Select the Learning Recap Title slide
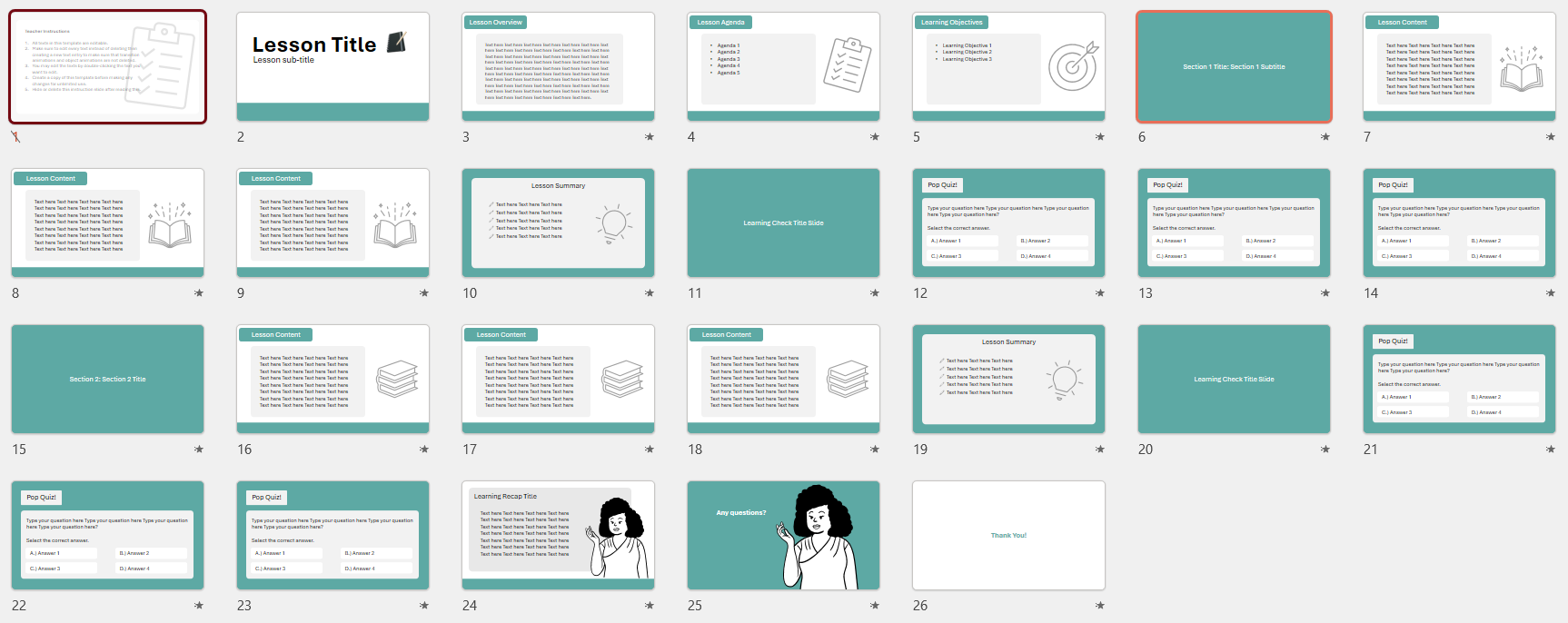Viewport: 1568px width, 623px height. (558, 536)
